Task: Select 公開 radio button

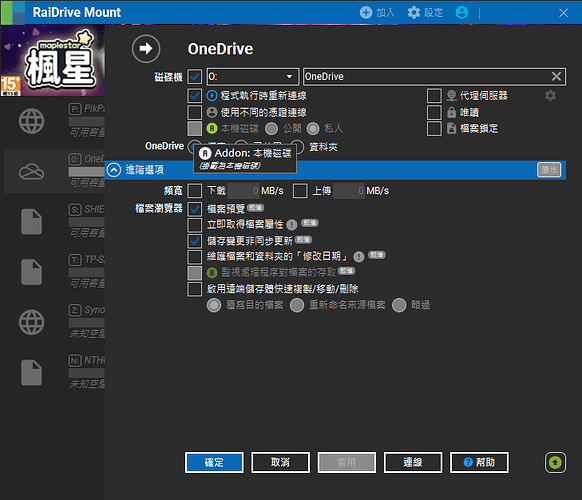Action: pos(271,129)
